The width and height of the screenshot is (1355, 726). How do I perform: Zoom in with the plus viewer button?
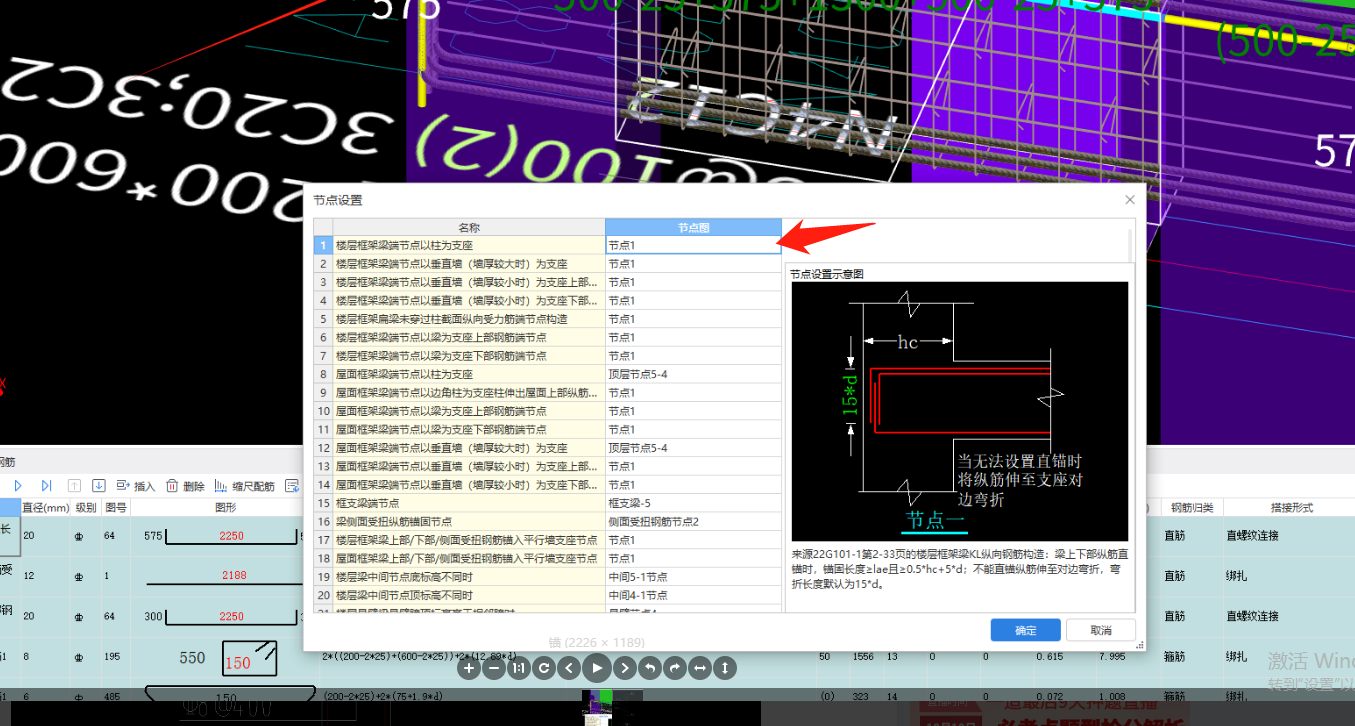pyautogui.click(x=469, y=667)
